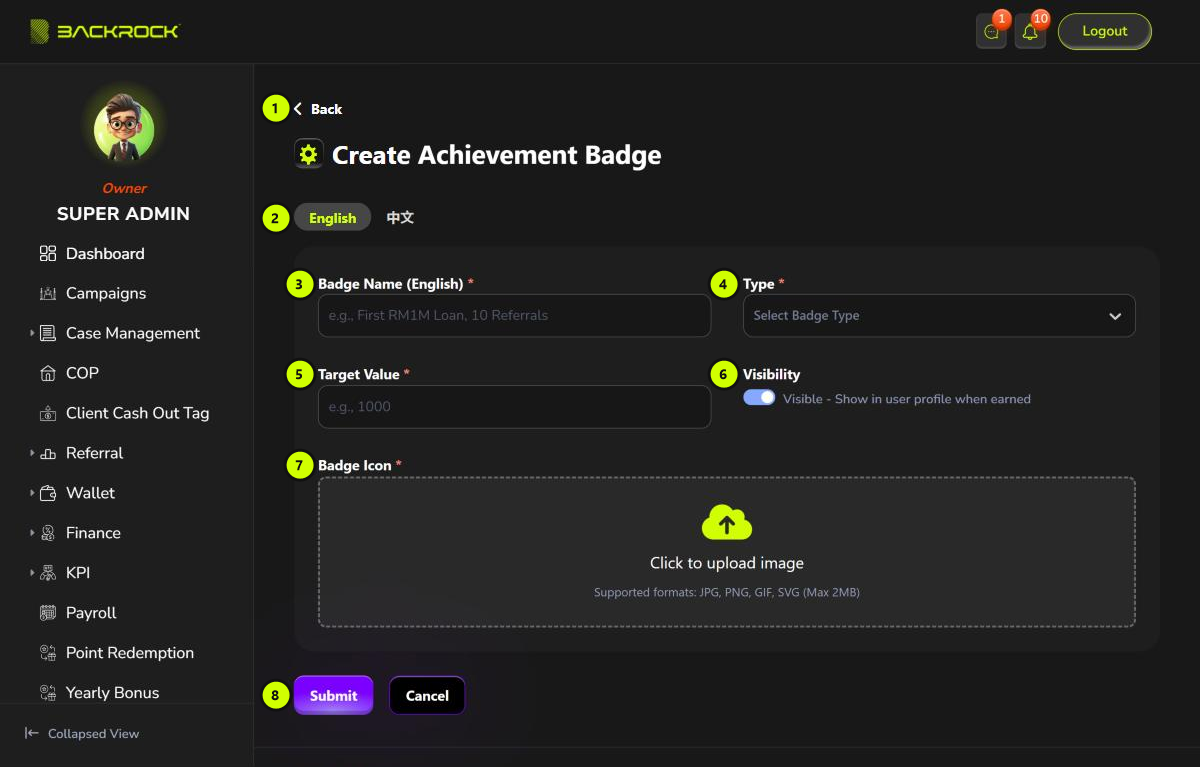Expand the Wallet submenu arrow

pos(31,493)
